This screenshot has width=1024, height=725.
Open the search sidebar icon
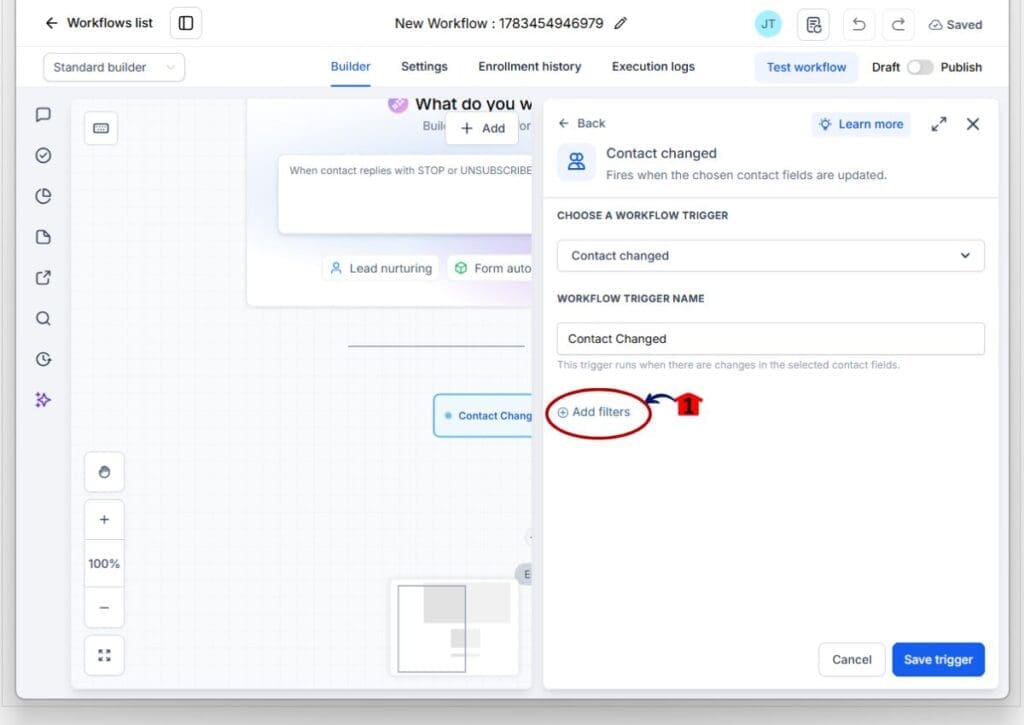pyautogui.click(x=43, y=318)
